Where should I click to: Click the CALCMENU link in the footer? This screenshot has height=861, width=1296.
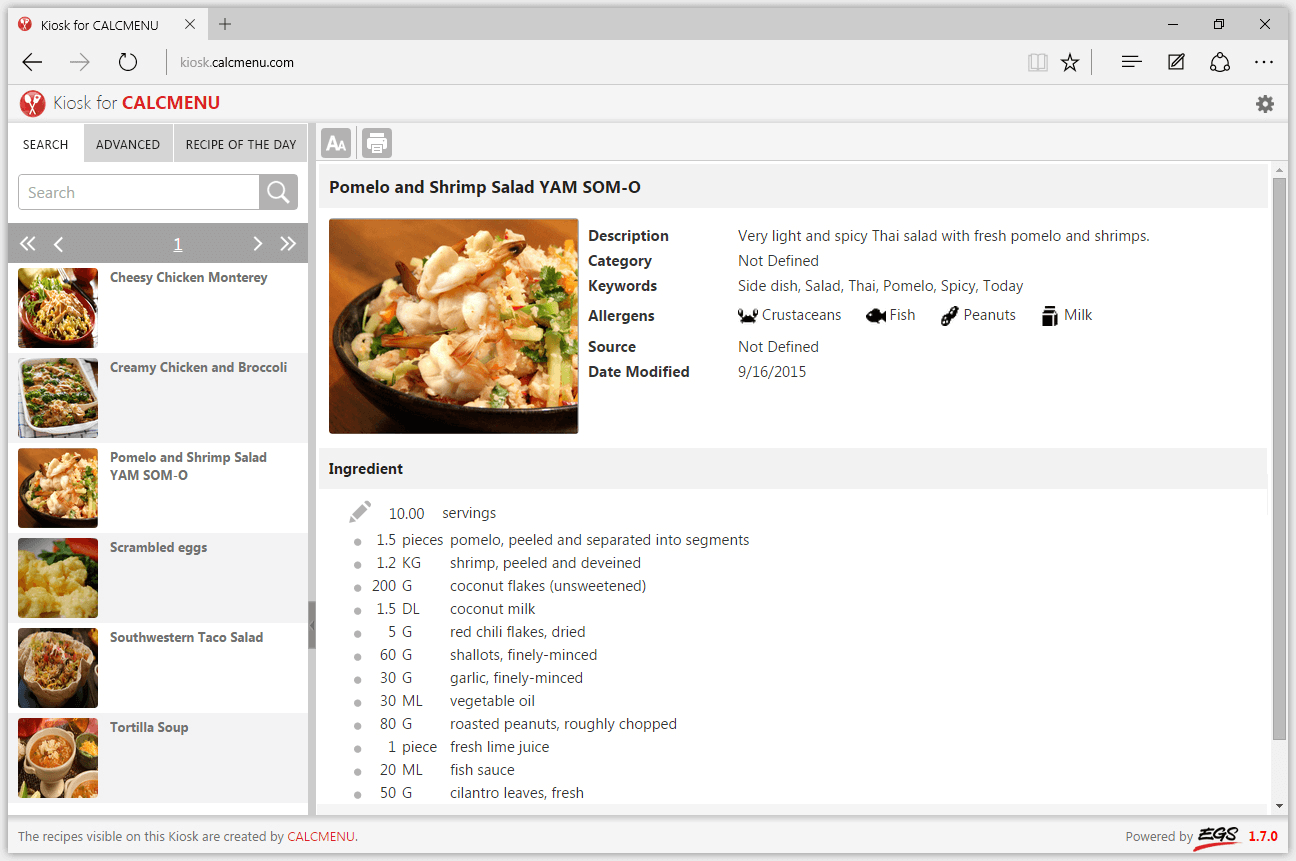pyautogui.click(x=321, y=836)
